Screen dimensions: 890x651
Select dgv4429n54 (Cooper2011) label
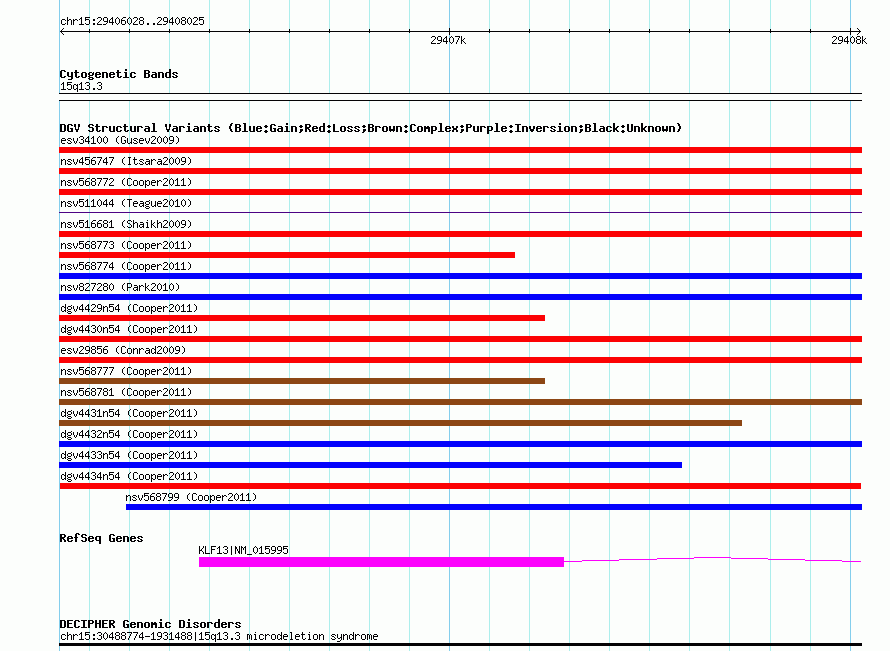(x=129, y=308)
